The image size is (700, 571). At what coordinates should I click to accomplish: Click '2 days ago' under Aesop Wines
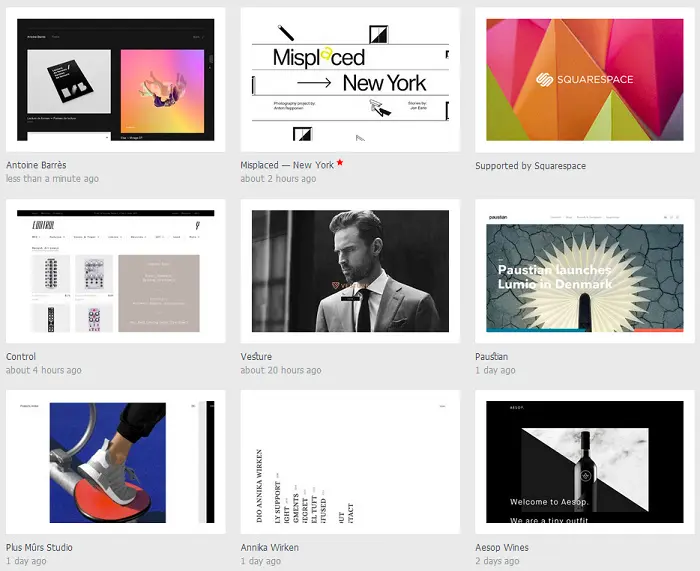(x=497, y=561)
